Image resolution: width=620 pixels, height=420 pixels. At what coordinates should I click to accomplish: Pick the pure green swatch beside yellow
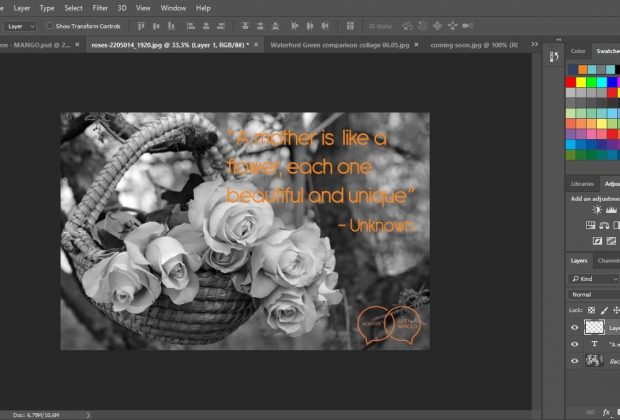click(591, 82)
